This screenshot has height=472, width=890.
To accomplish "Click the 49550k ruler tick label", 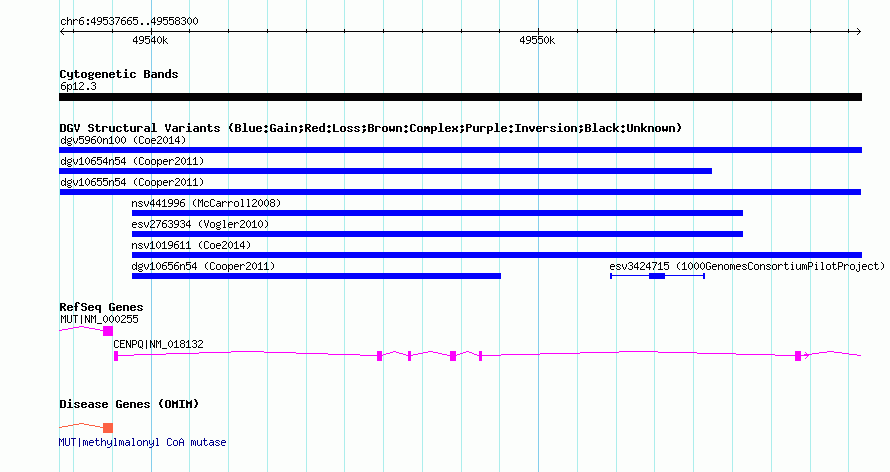I will pos(537,40).
